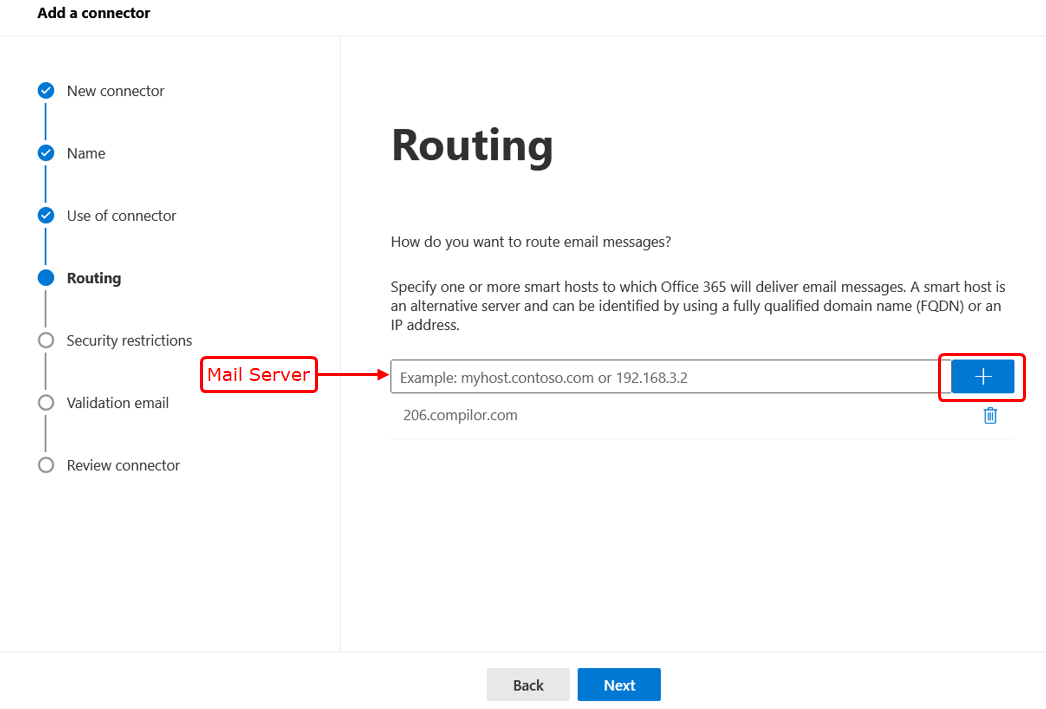
Task: Go to the Validation email step label
Action: click(118, 403)
